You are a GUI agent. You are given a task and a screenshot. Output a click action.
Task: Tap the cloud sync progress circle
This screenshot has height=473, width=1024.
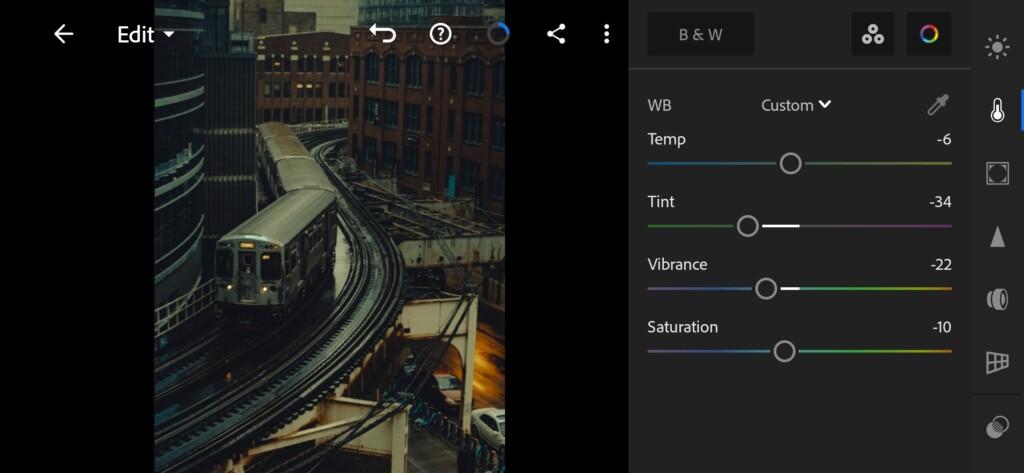[x=498, y=34]
